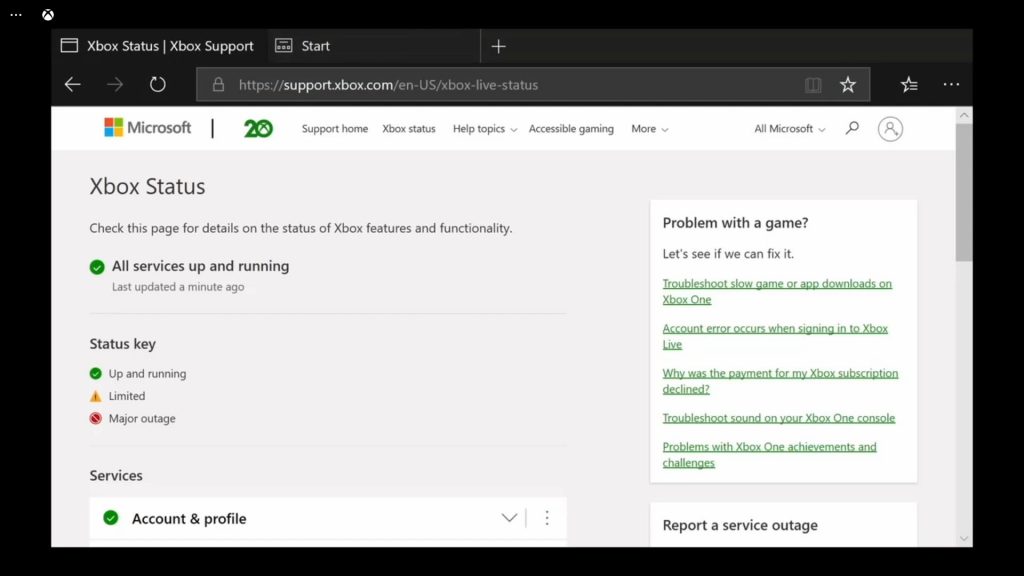Open Account error occurs when signing in link
The image size is (1024, 576).
(775, 336)
